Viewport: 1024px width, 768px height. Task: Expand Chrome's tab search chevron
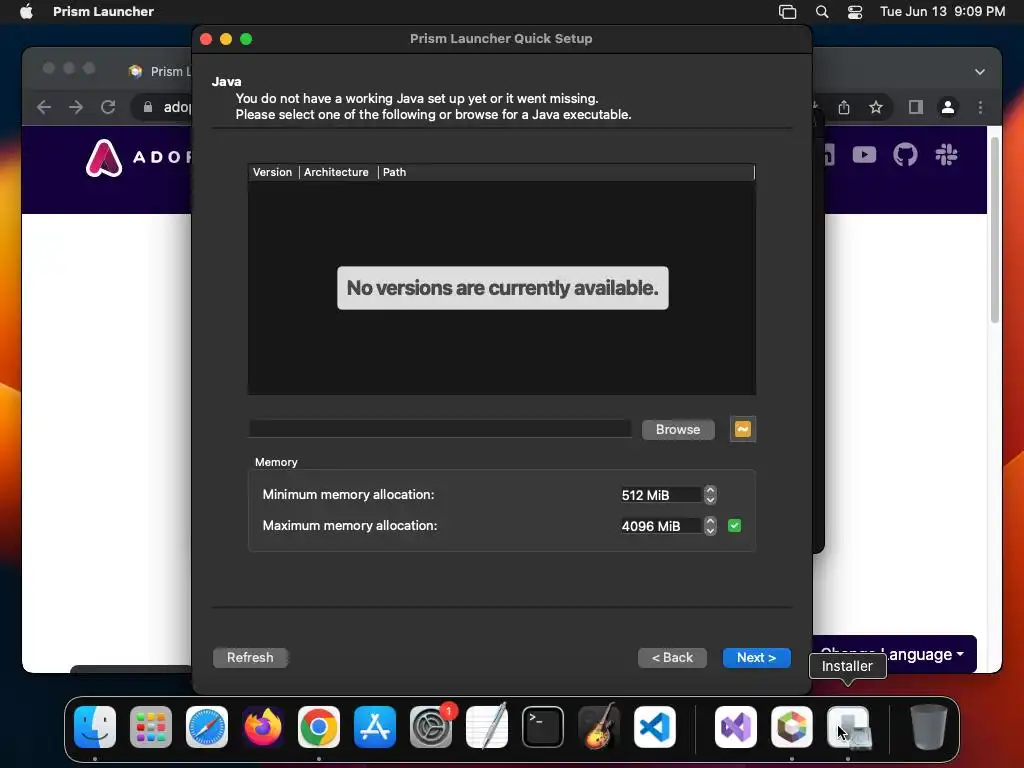pyautogui.click(x=980, y=72)
